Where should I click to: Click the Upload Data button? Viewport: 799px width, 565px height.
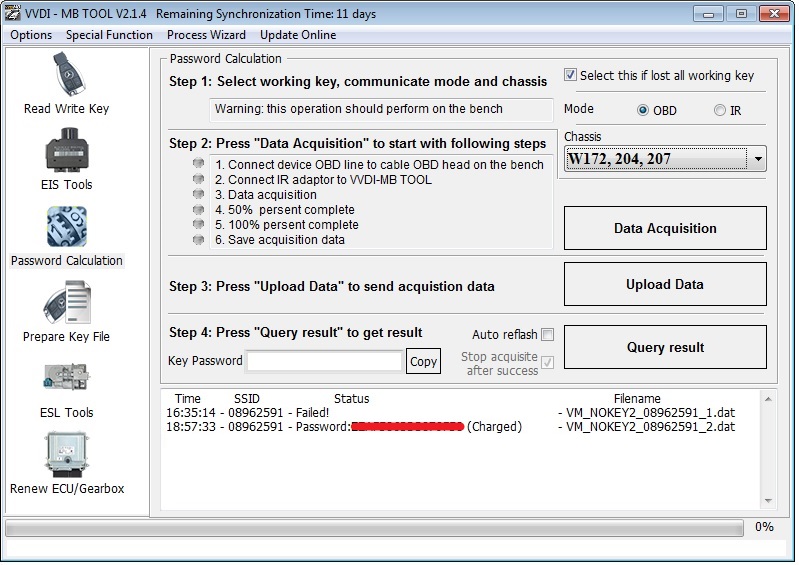[665, 284]
